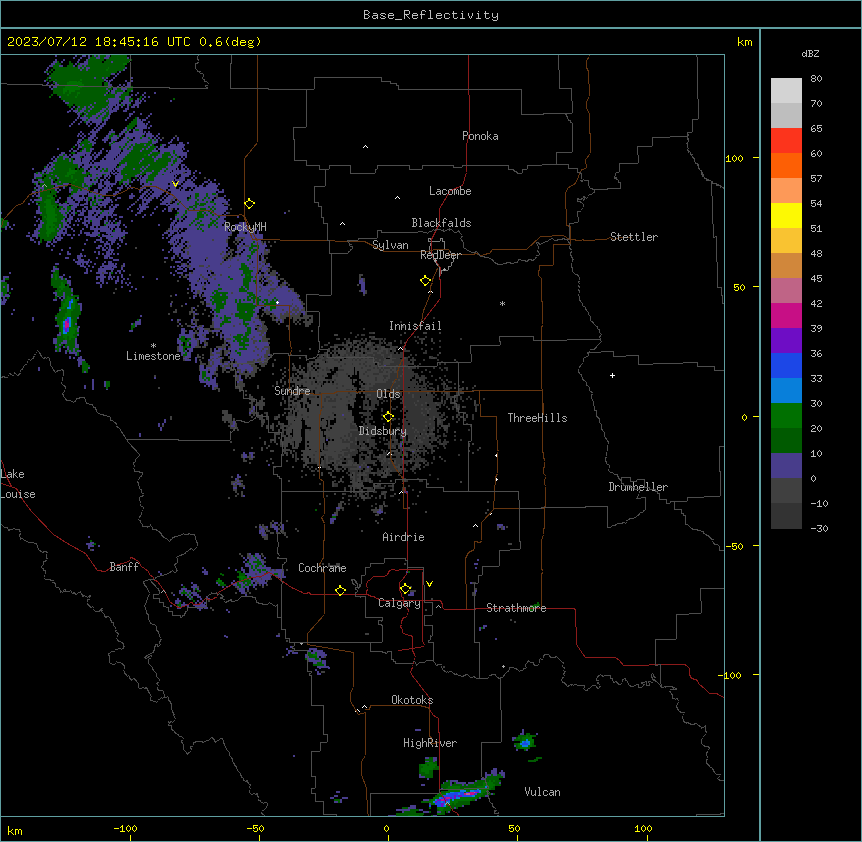
Task: Click the white plus marker north of Drumheller
Action: (x=612, y=375)
